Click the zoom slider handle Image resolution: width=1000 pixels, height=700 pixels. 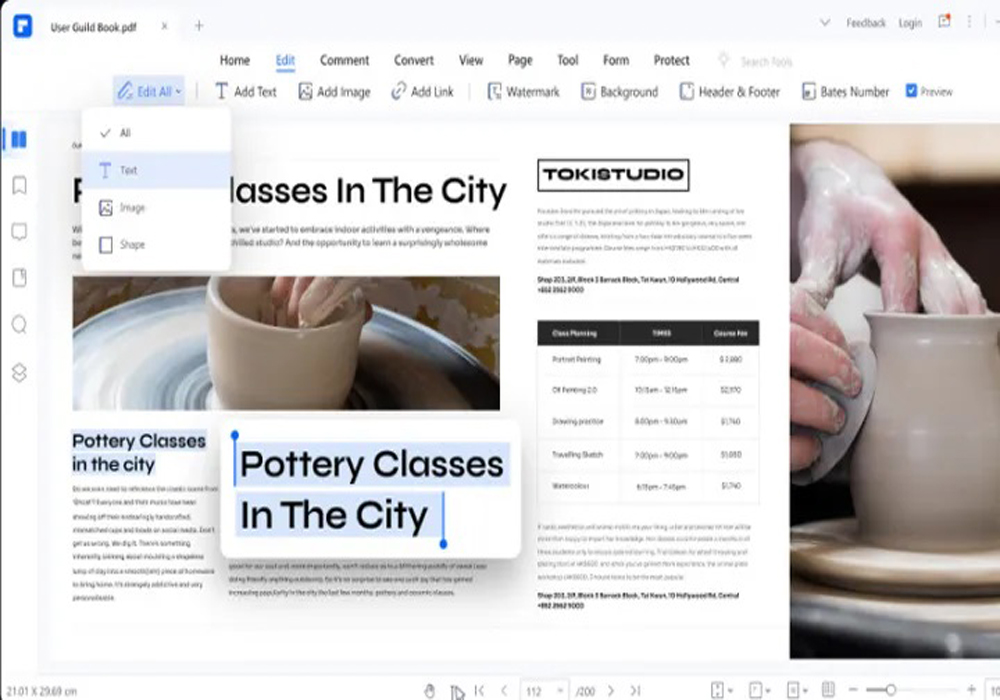pyautogui.click(x=890, y=690)
